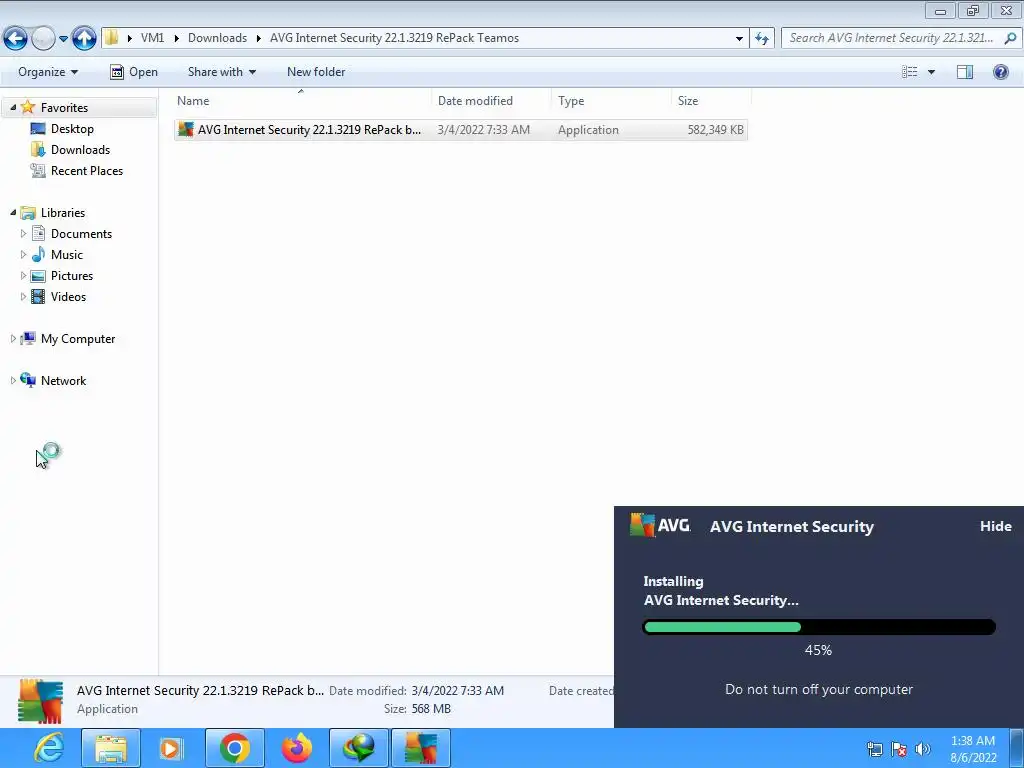Expand the Network node

point(13,380)
